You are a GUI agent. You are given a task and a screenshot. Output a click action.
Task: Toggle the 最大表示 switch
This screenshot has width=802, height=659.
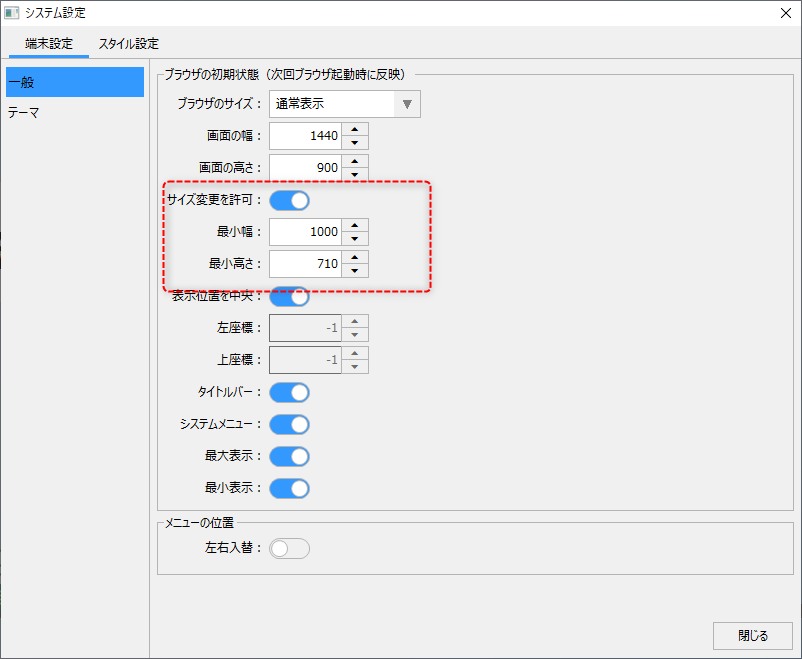[289, 456]
